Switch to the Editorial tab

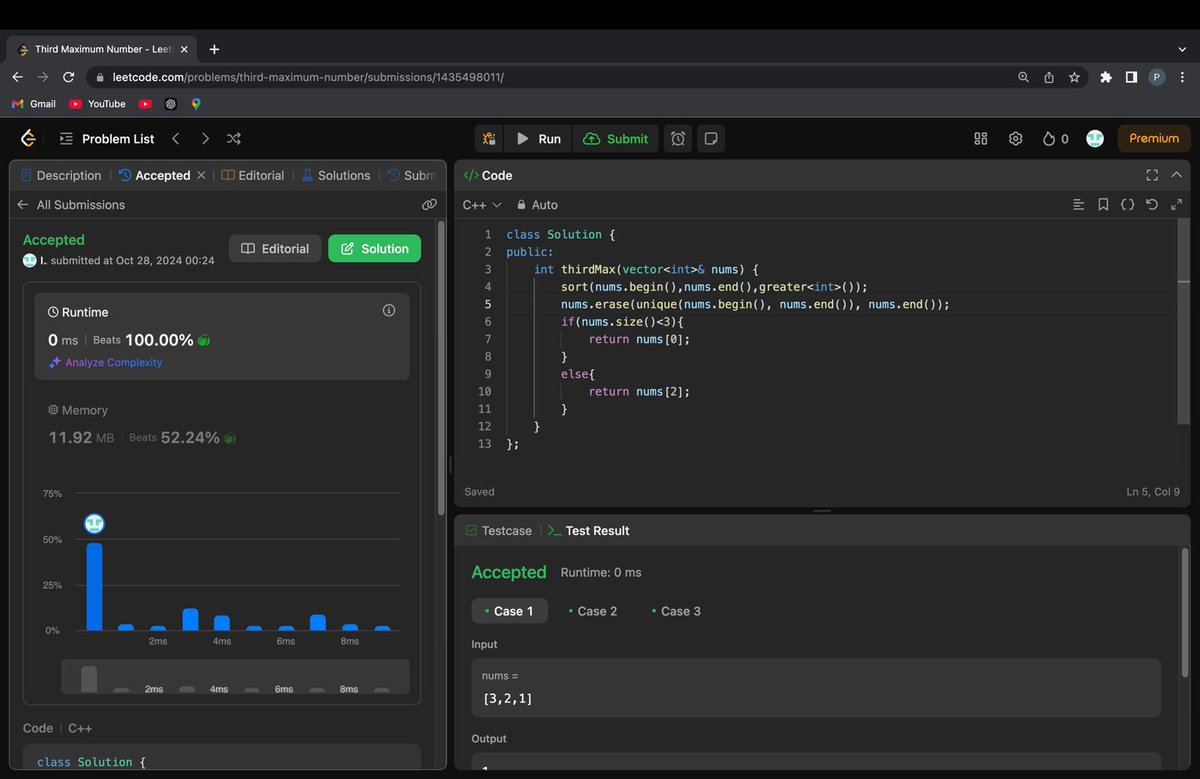[253, 175]
